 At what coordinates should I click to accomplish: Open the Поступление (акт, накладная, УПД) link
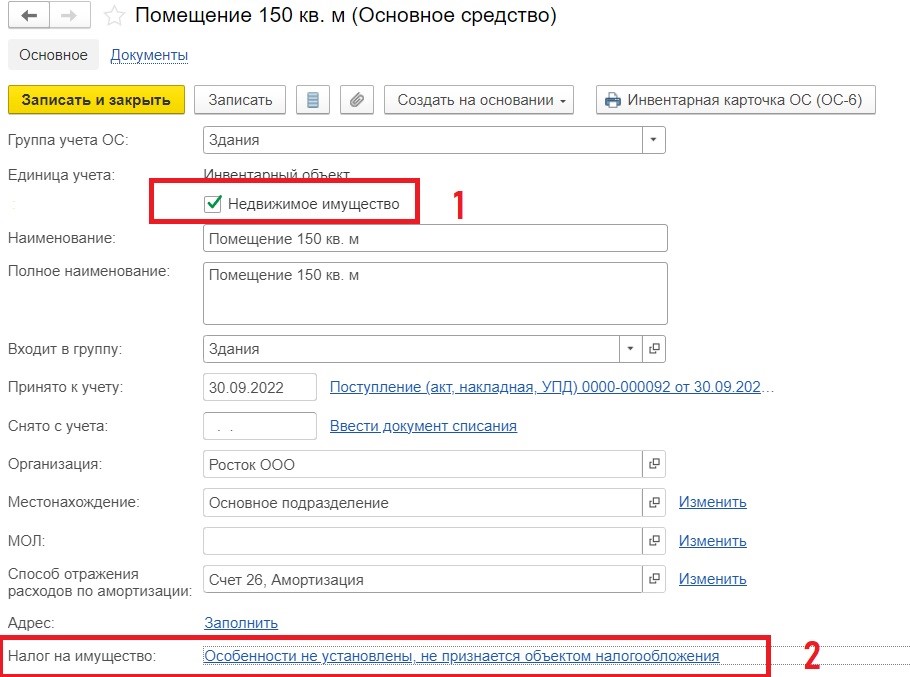tap(551, 387)
